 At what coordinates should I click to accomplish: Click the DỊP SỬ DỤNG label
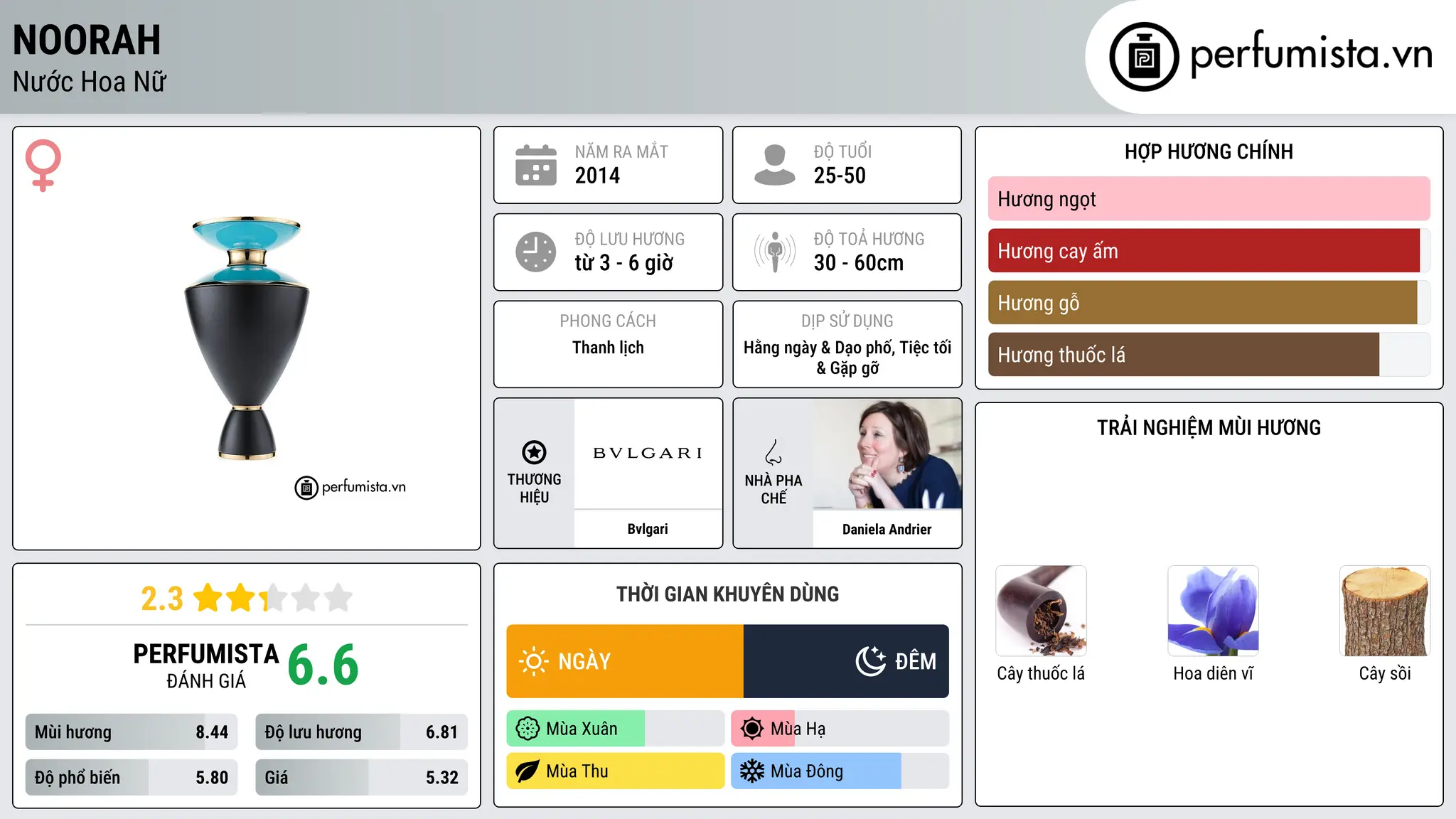coord(847,321)
